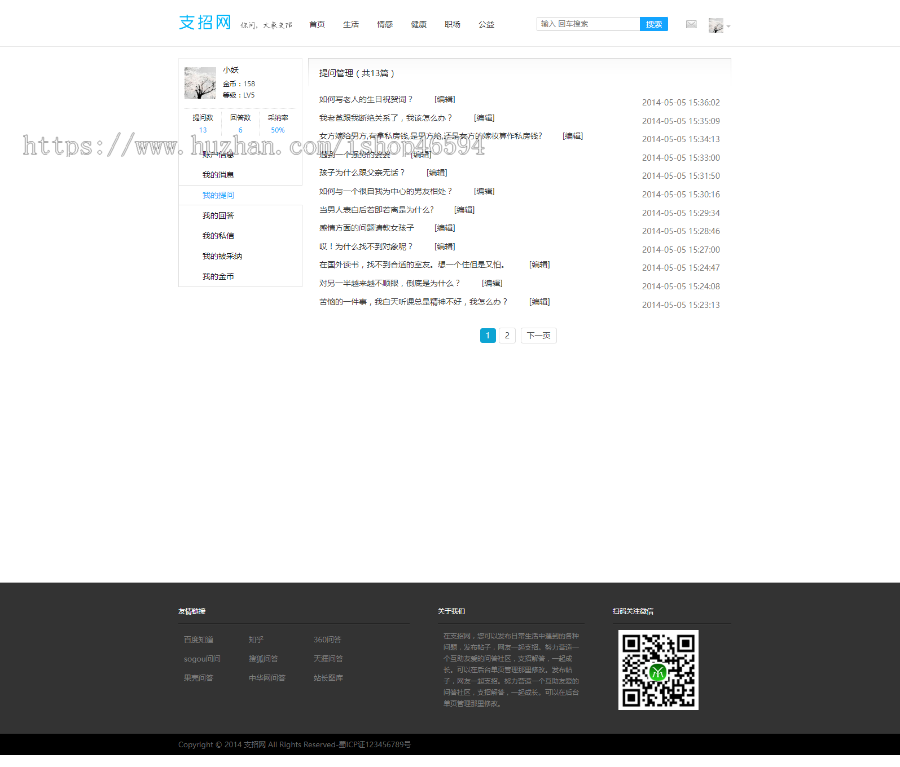Open the question about 自我为中心的男友
The width and height of the screenshot is (900, 767).
[x=385, y=192]
